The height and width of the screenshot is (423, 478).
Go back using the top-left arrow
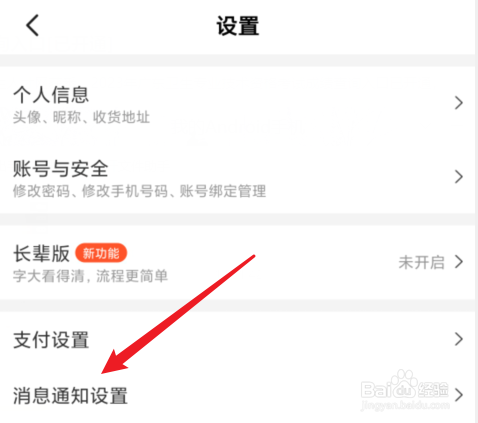pyautogui.click(x=33, y=25)
